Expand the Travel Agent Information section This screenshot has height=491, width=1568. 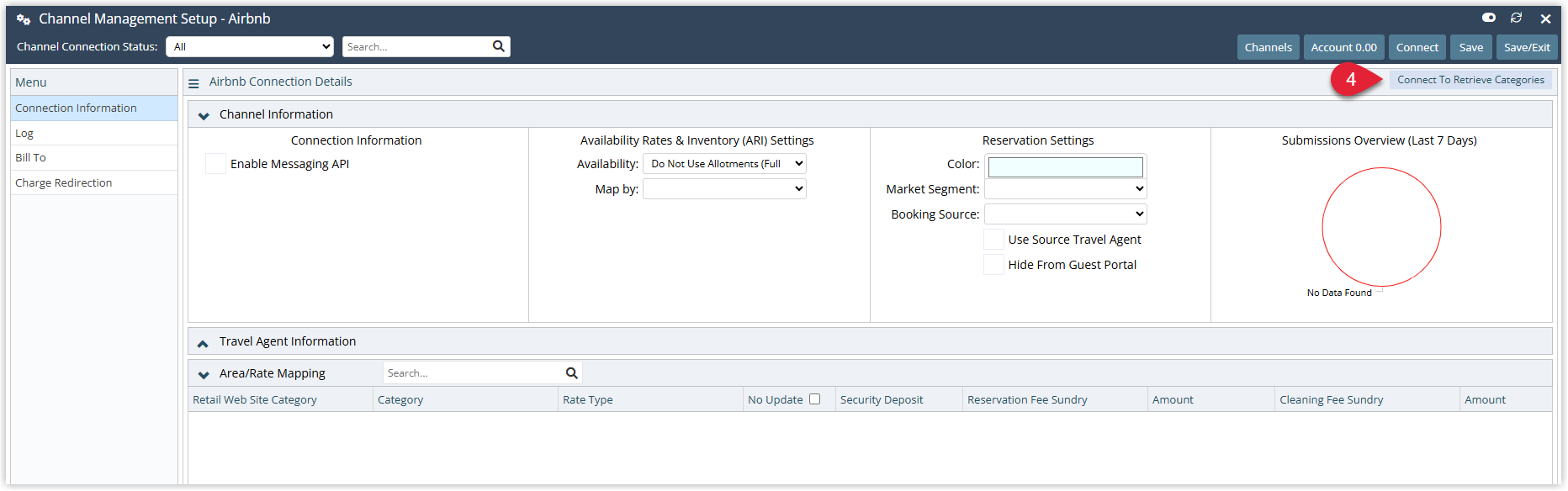(203, 342)
